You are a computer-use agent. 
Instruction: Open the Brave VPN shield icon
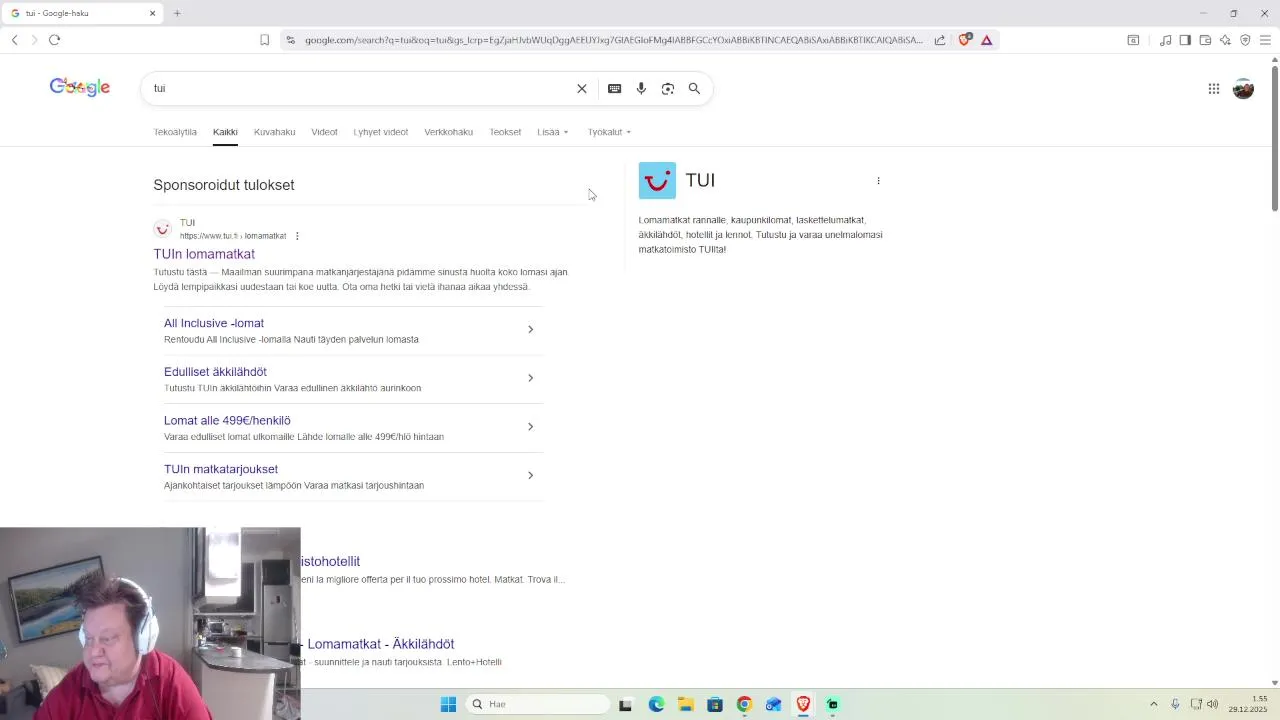tap(1245, 40)
